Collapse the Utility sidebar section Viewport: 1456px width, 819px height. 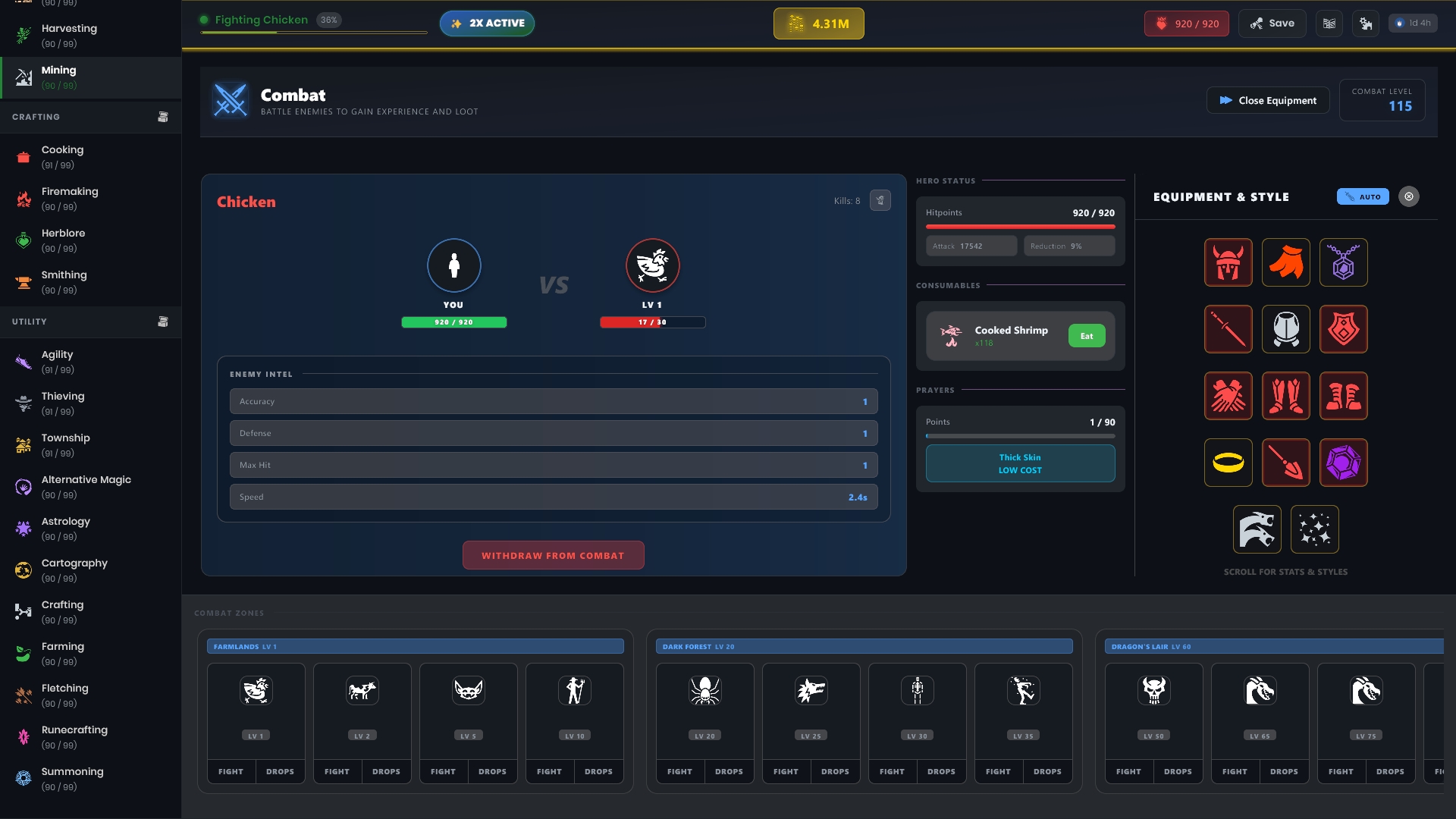(x=162, y=322)
